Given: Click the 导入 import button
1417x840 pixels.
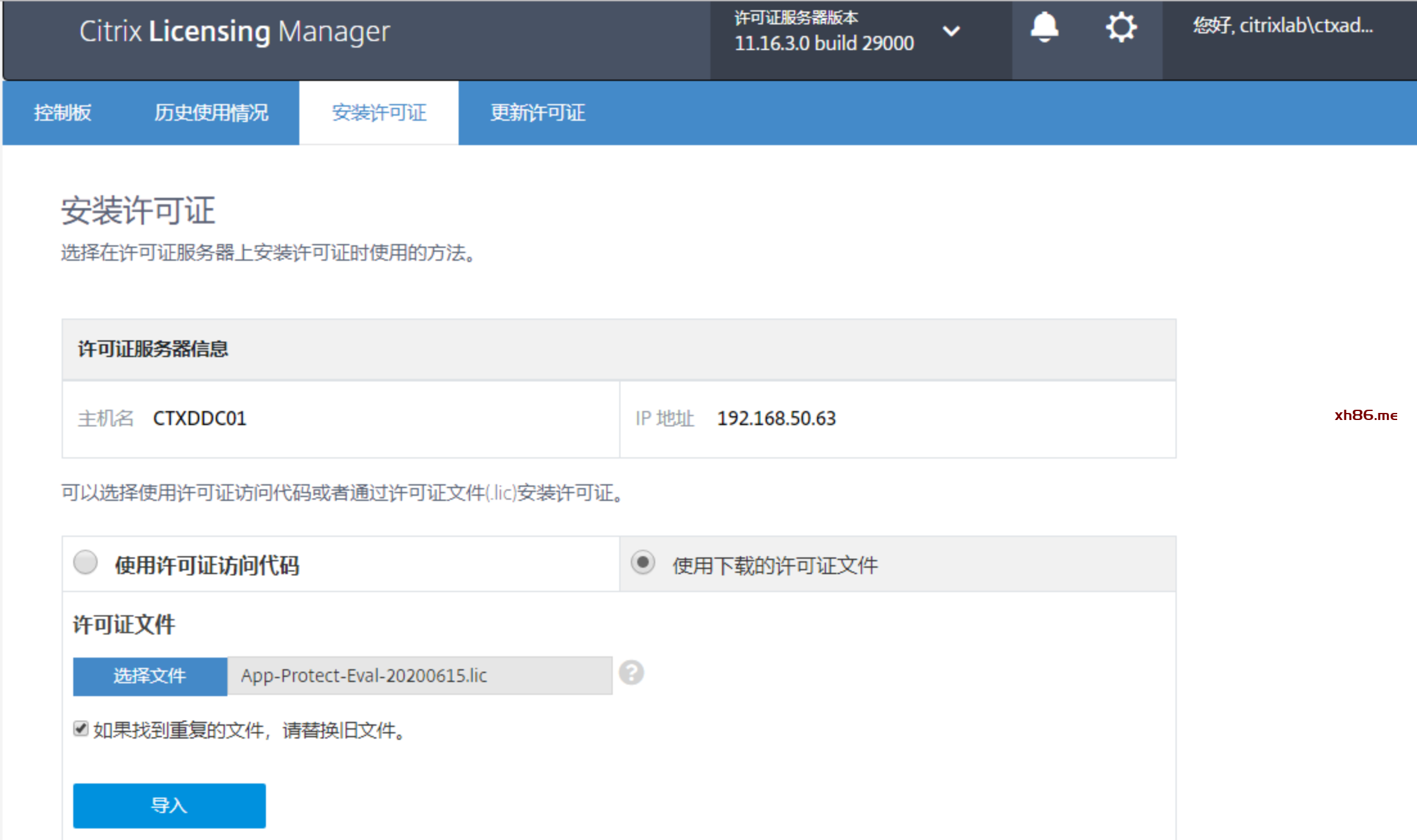Looking at the screenshot, I should (169, 805).
